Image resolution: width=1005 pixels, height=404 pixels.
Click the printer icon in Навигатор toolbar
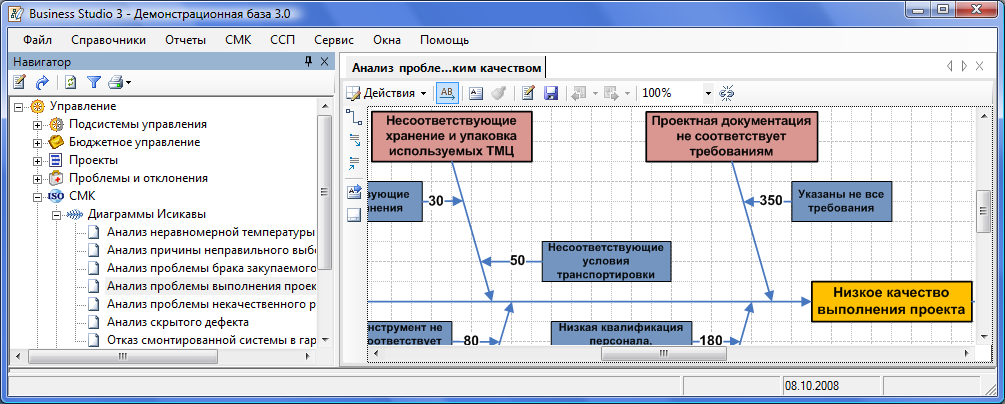[x=116, y=82]
